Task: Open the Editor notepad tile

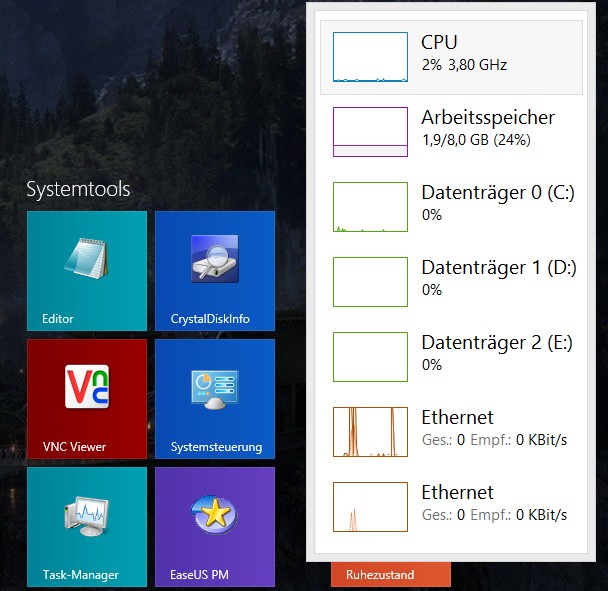Action: click(x=87, y=271)
